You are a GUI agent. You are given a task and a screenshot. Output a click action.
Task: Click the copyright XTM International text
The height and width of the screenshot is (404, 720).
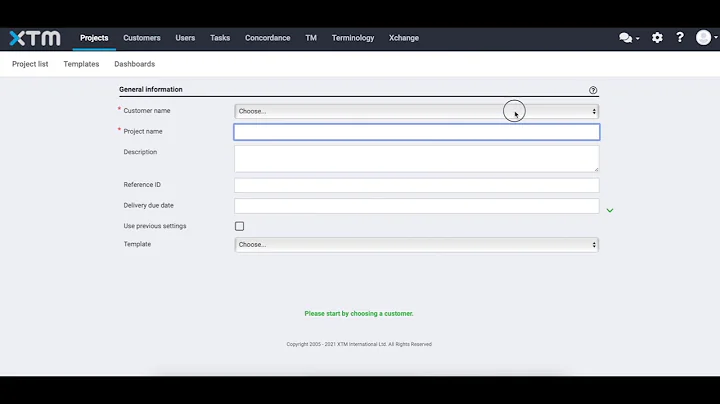(359, 344)
